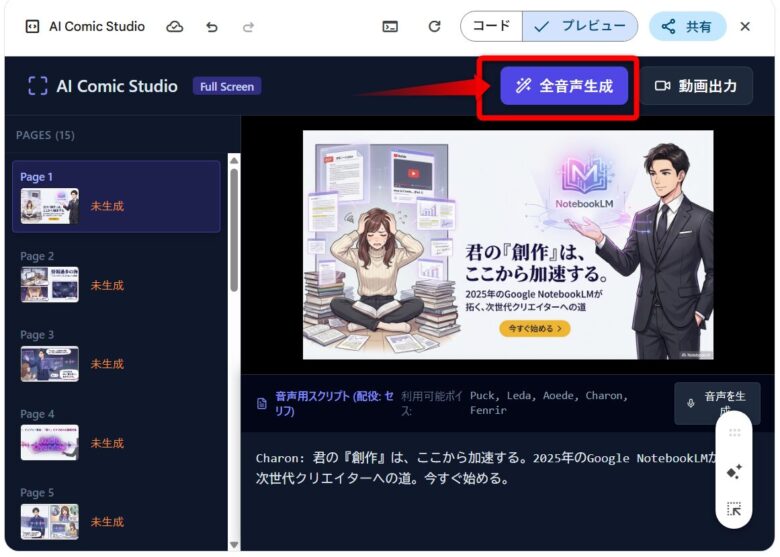Switch to the プレビュー tab
The height and width of the screenshot is (557, 780).
[x=580, y=27]
